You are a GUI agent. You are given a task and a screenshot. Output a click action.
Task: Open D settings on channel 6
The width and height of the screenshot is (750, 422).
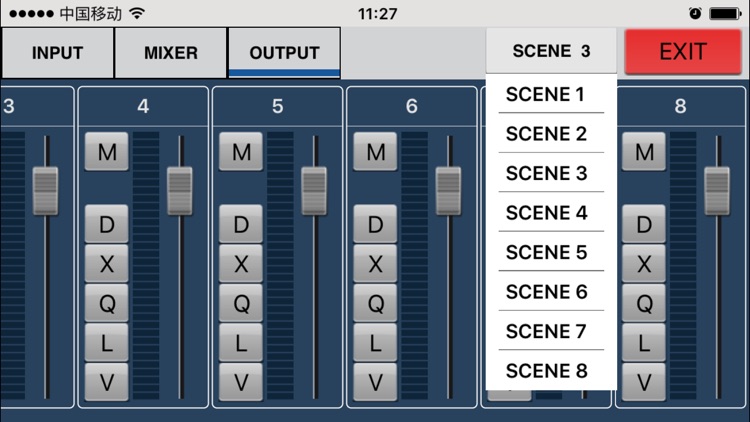(x=375, y=225)
